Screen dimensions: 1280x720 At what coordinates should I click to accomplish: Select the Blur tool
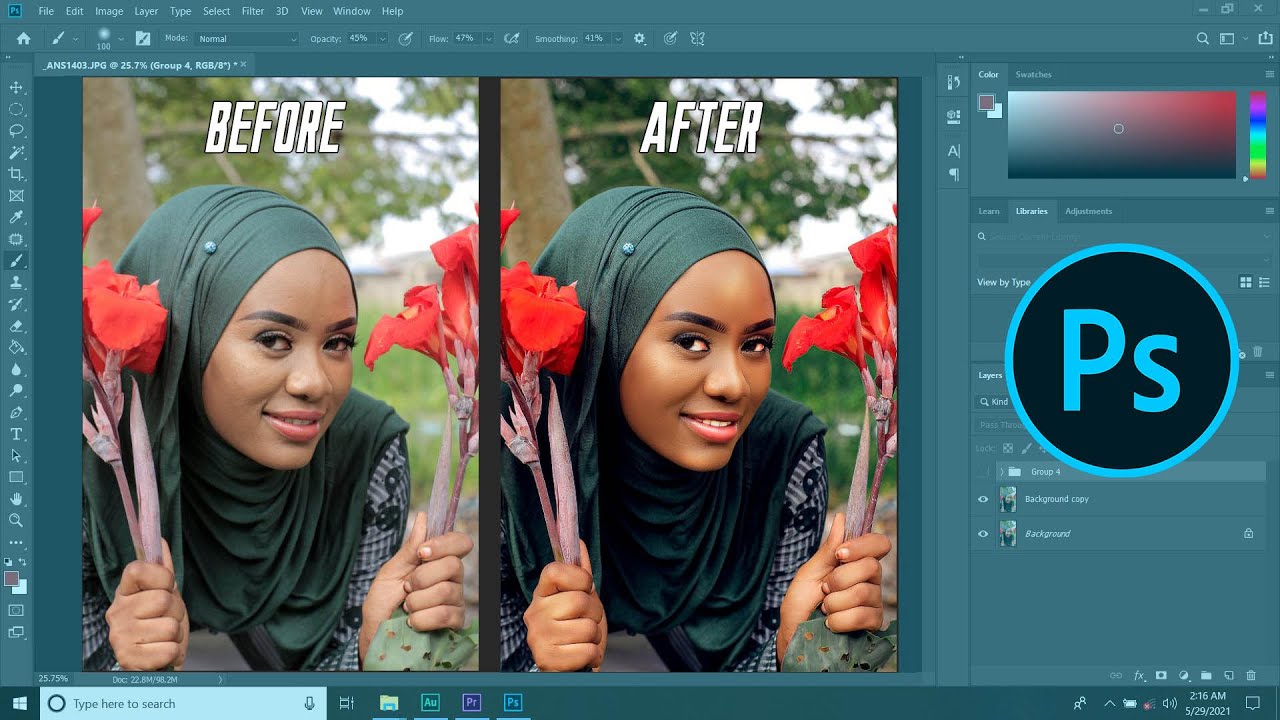coord(16,369)
